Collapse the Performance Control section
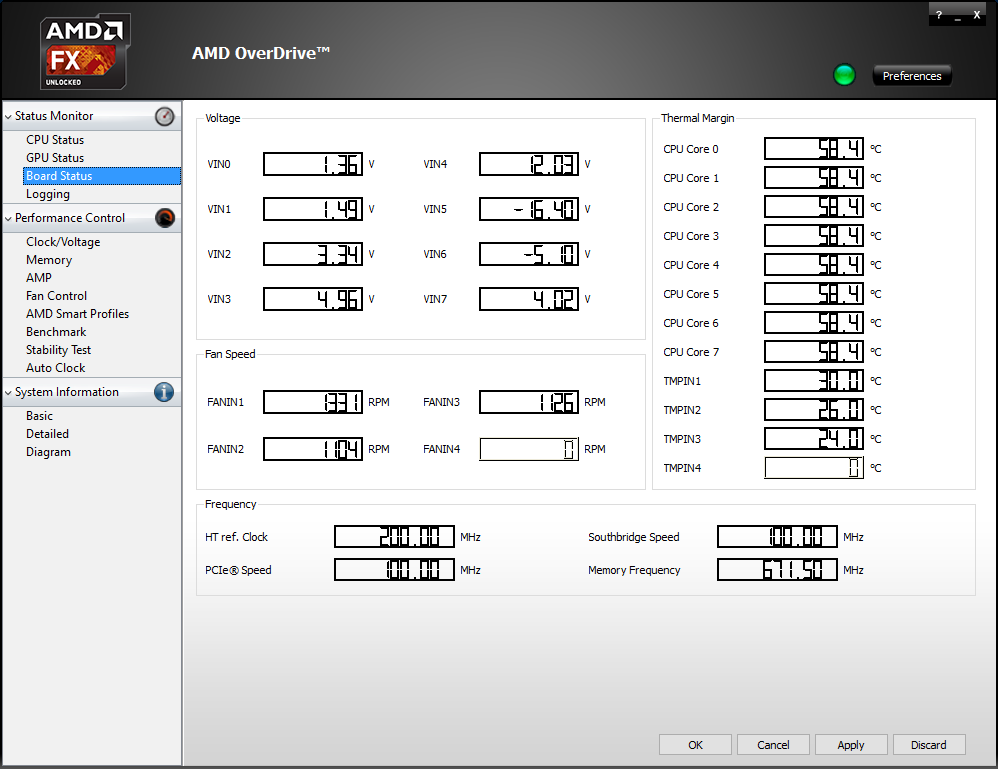 [8, 218]
